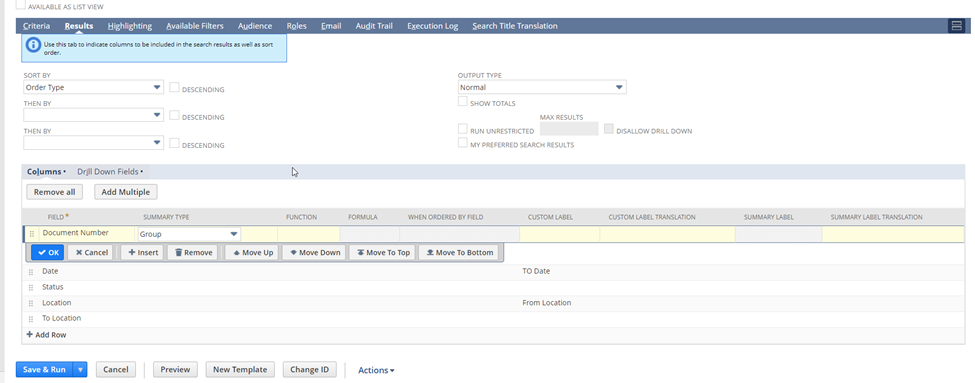The image size is (975, 383).
Task: Click the bottom Cancel button
Action: (x=116, y=369)
